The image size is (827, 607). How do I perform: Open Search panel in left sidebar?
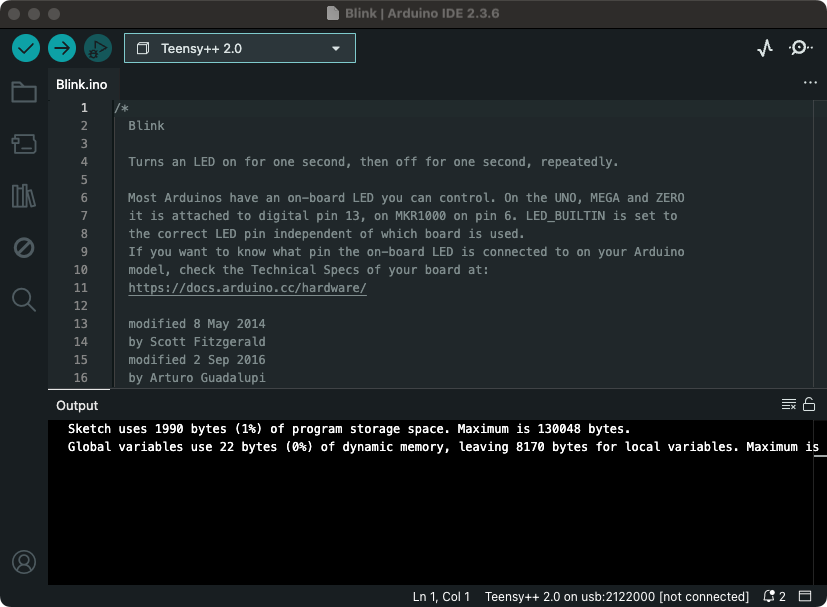[x=24, y=299]
